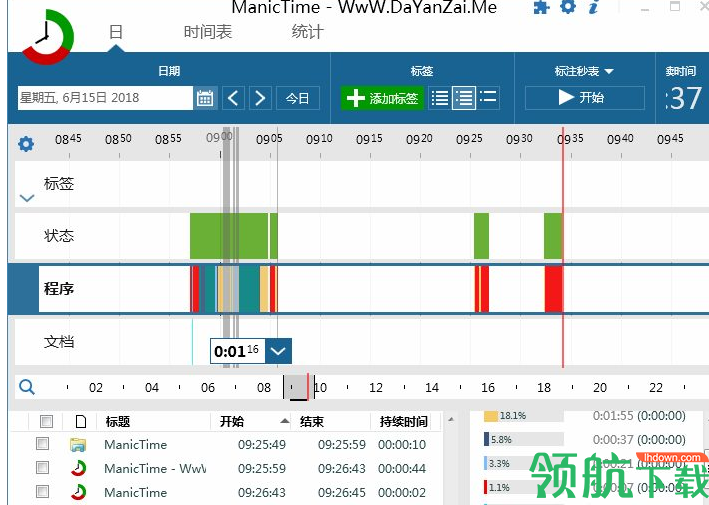
Task: Check the row starting 09:25:59
Action: pos(43,467)
